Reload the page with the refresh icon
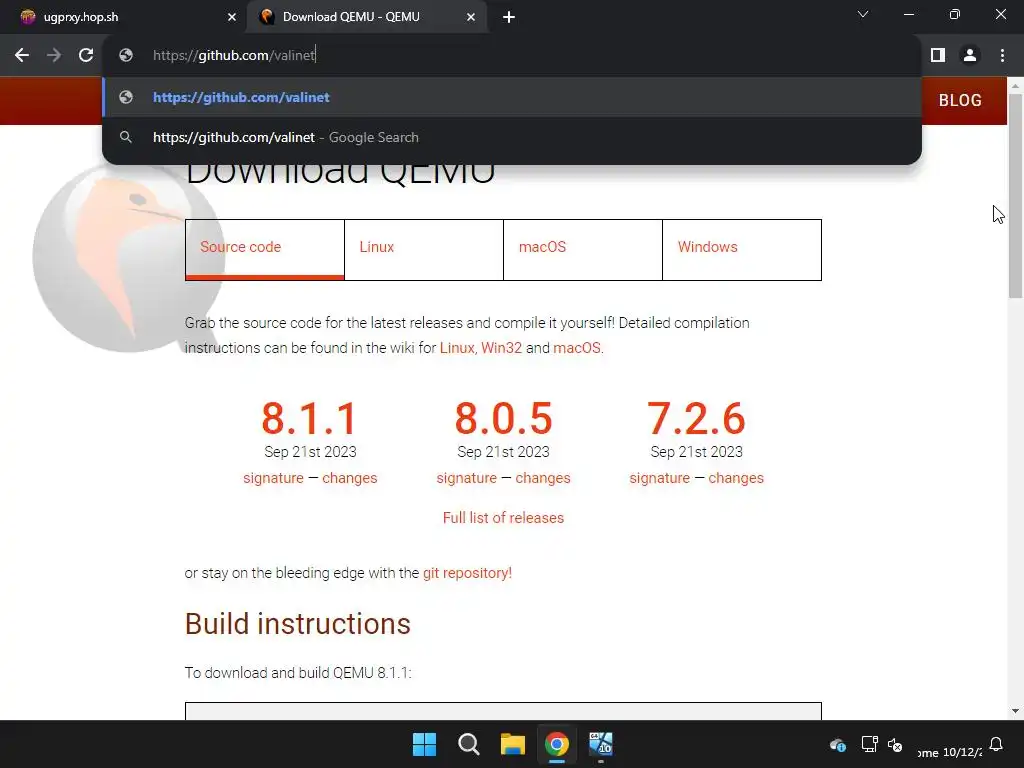The width and height of the screenshot is (1024, 768). coord(86,56)
